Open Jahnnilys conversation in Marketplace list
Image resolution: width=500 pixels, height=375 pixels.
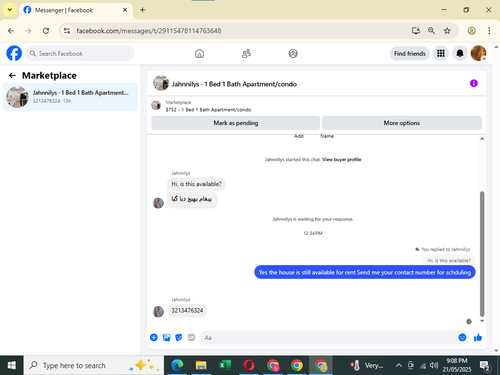[x=70, y=97]
